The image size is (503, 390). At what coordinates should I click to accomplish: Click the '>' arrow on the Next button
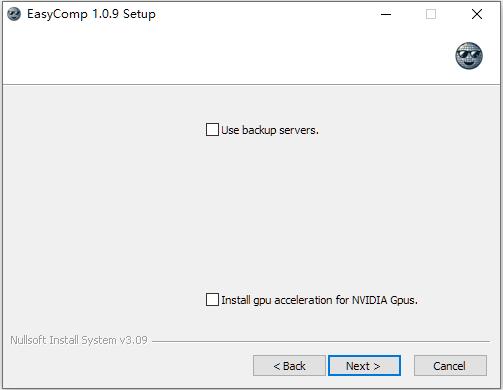pyautogui.click(x=376, y=366)
